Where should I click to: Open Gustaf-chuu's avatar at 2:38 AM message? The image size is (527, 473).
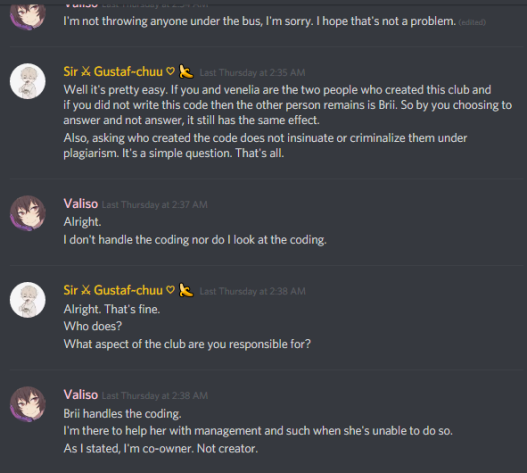pyautogui.click(x=28, y=300)
